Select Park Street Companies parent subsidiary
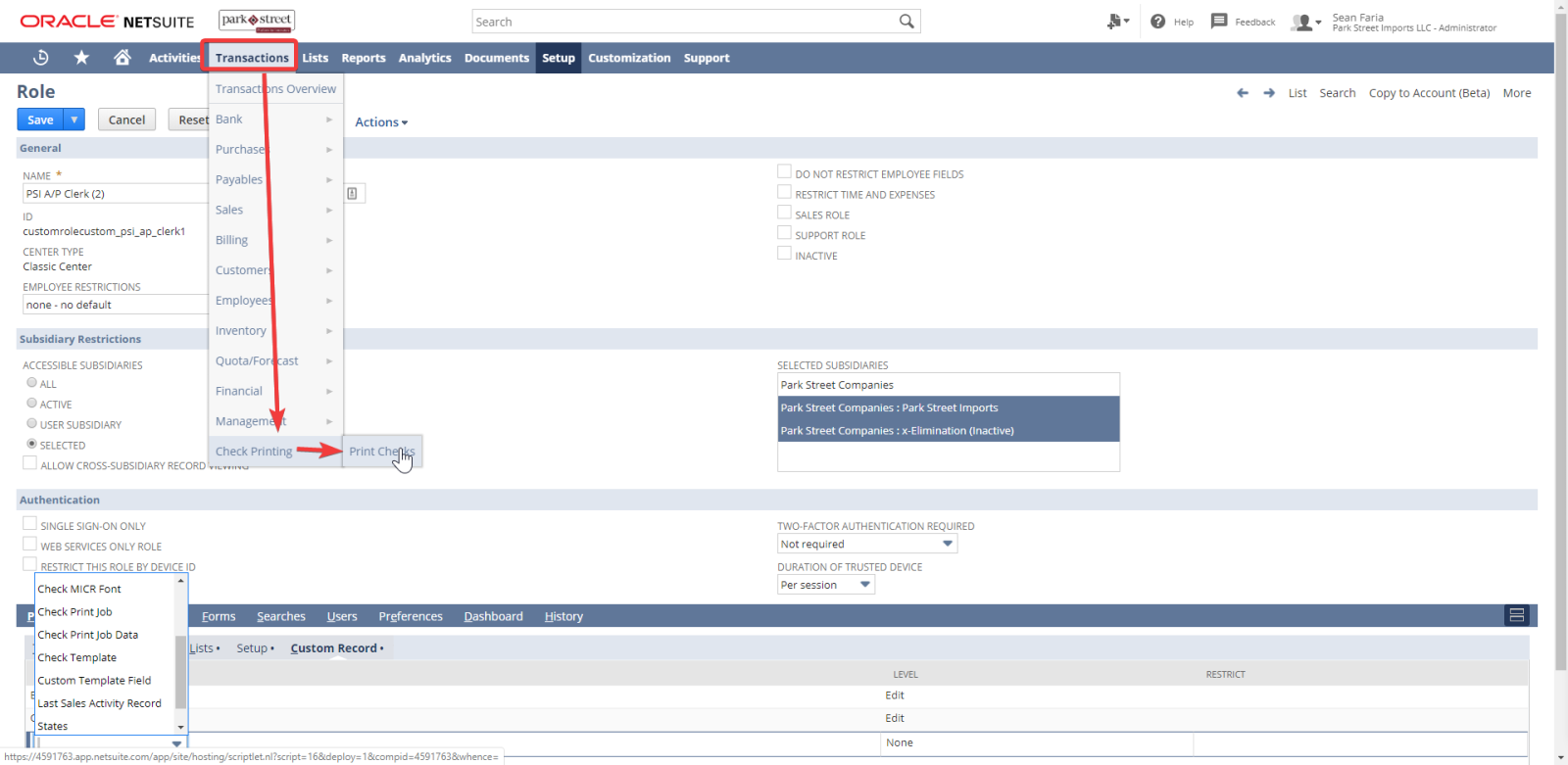The image size is (1568, 765). click(x=949, y=385)
